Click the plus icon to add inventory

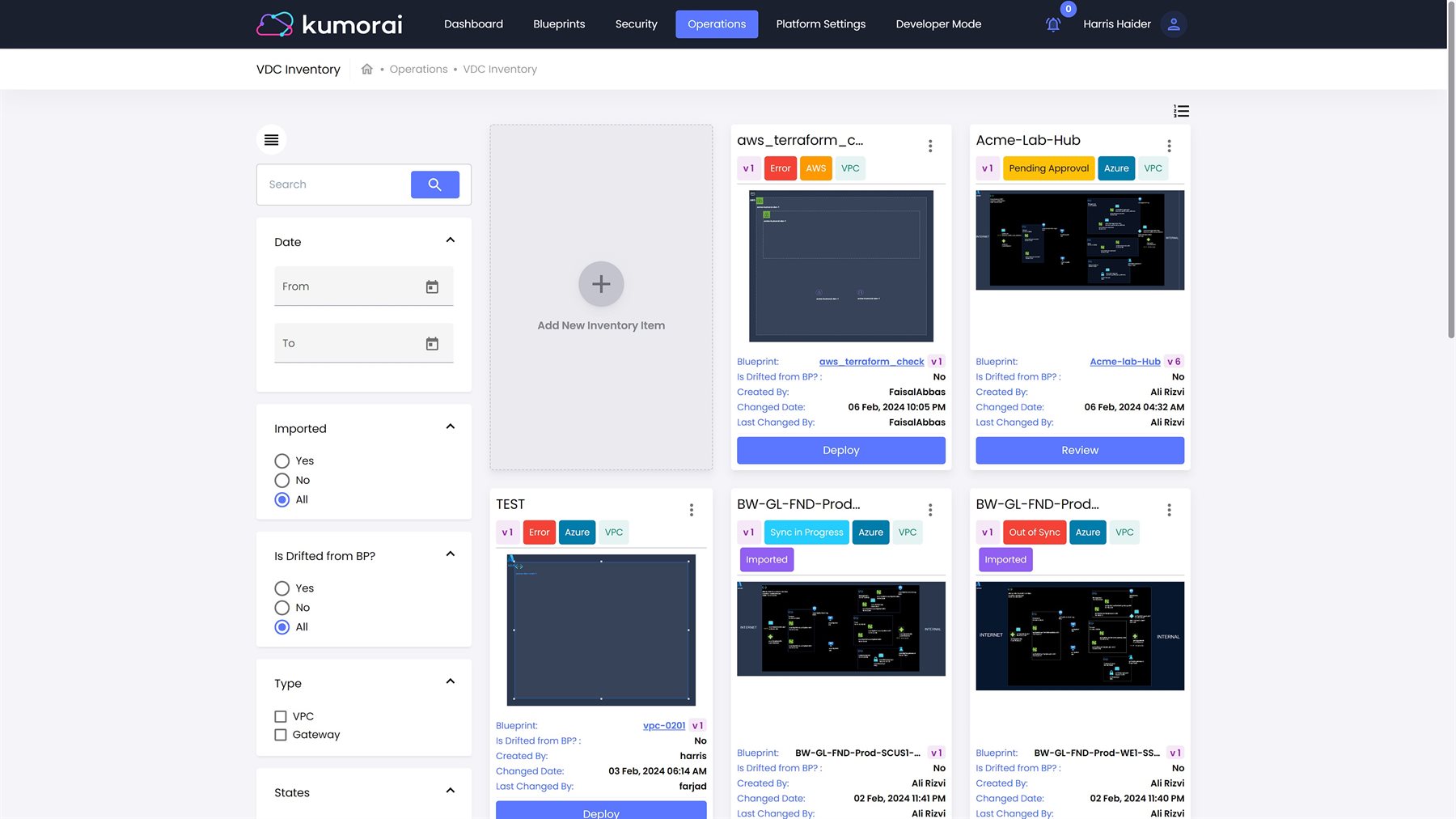(601, 284)
